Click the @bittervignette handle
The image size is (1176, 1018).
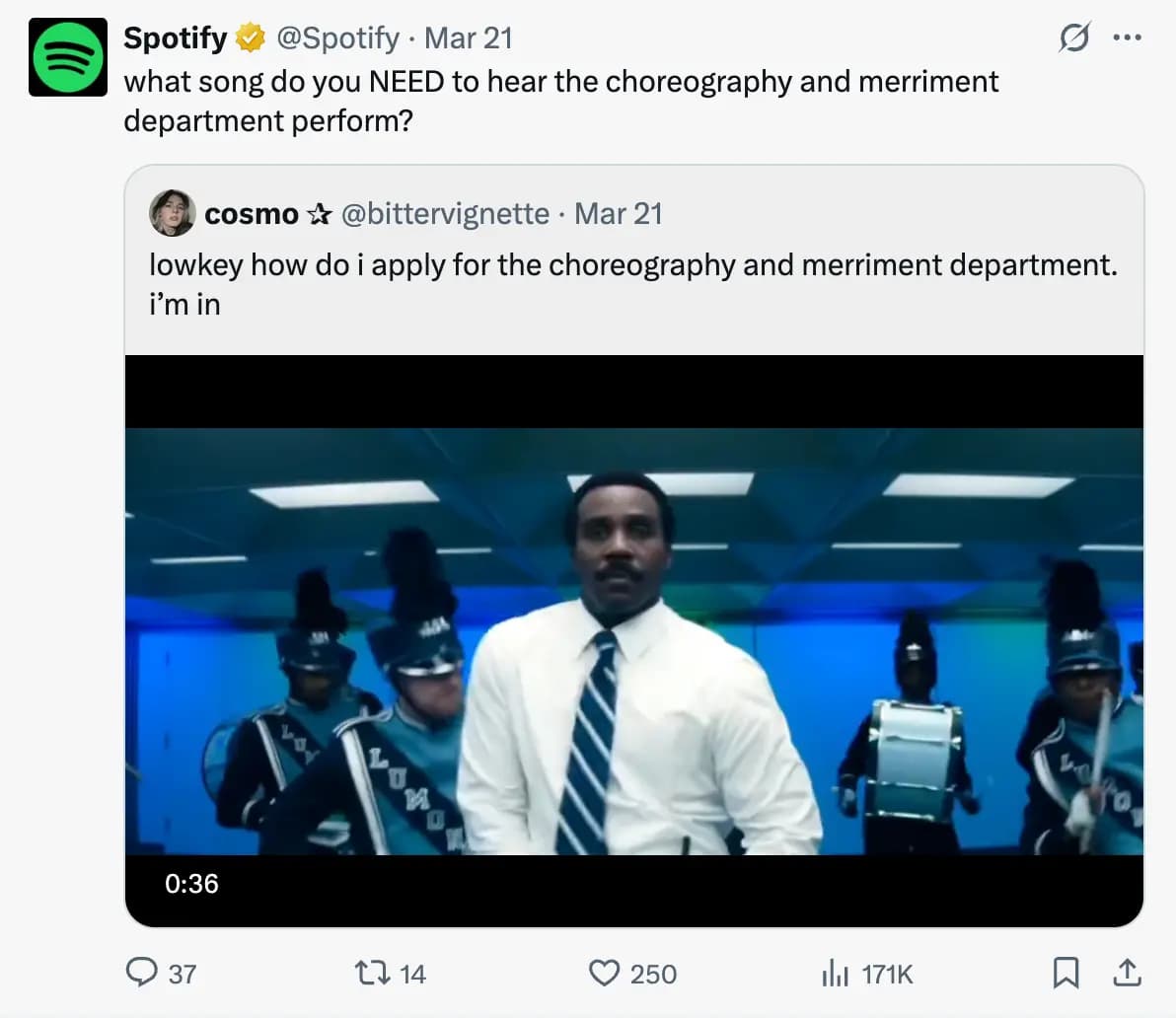tap(445, 214)
